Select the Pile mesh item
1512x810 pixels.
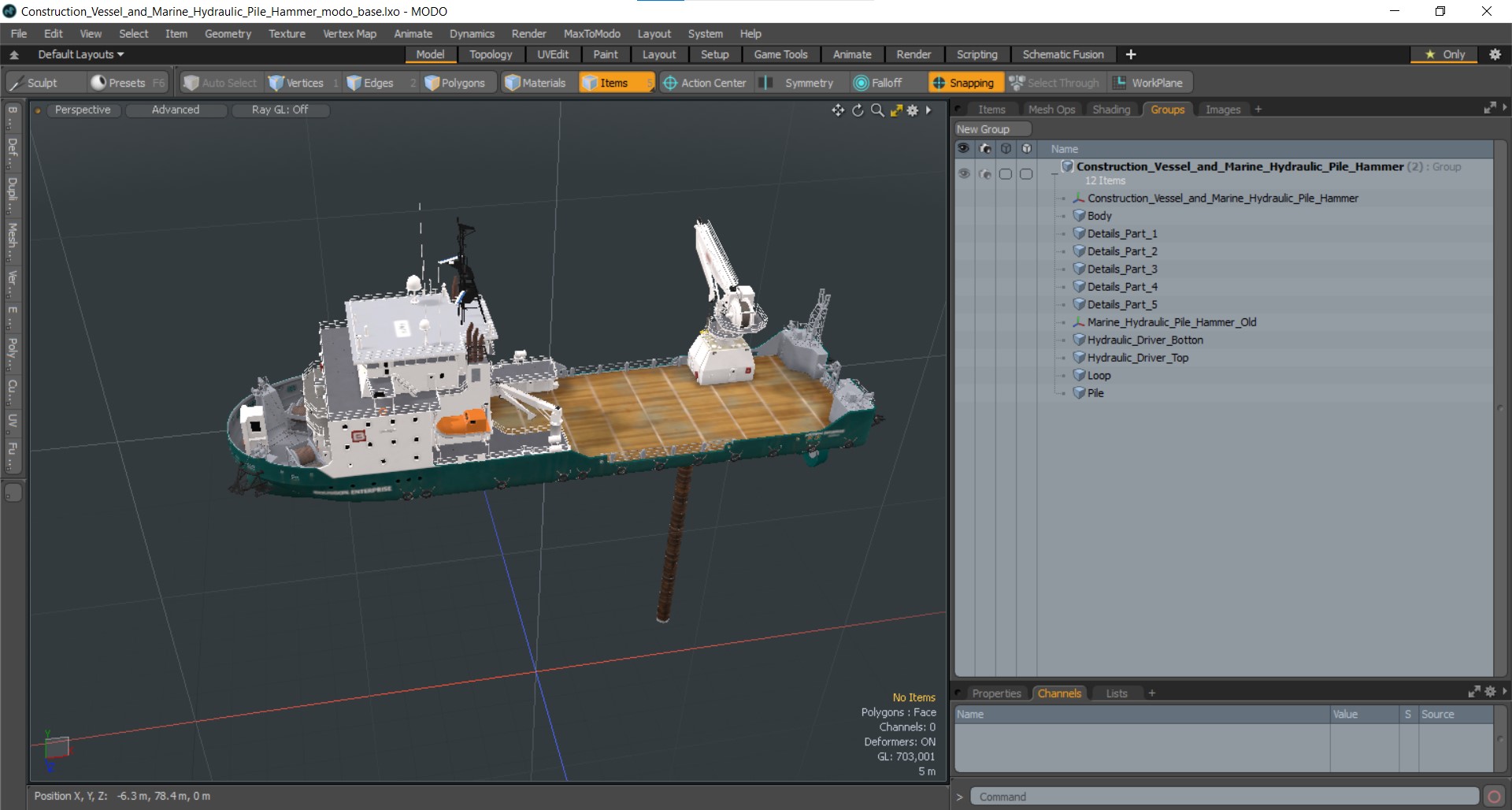(1095, 393)
